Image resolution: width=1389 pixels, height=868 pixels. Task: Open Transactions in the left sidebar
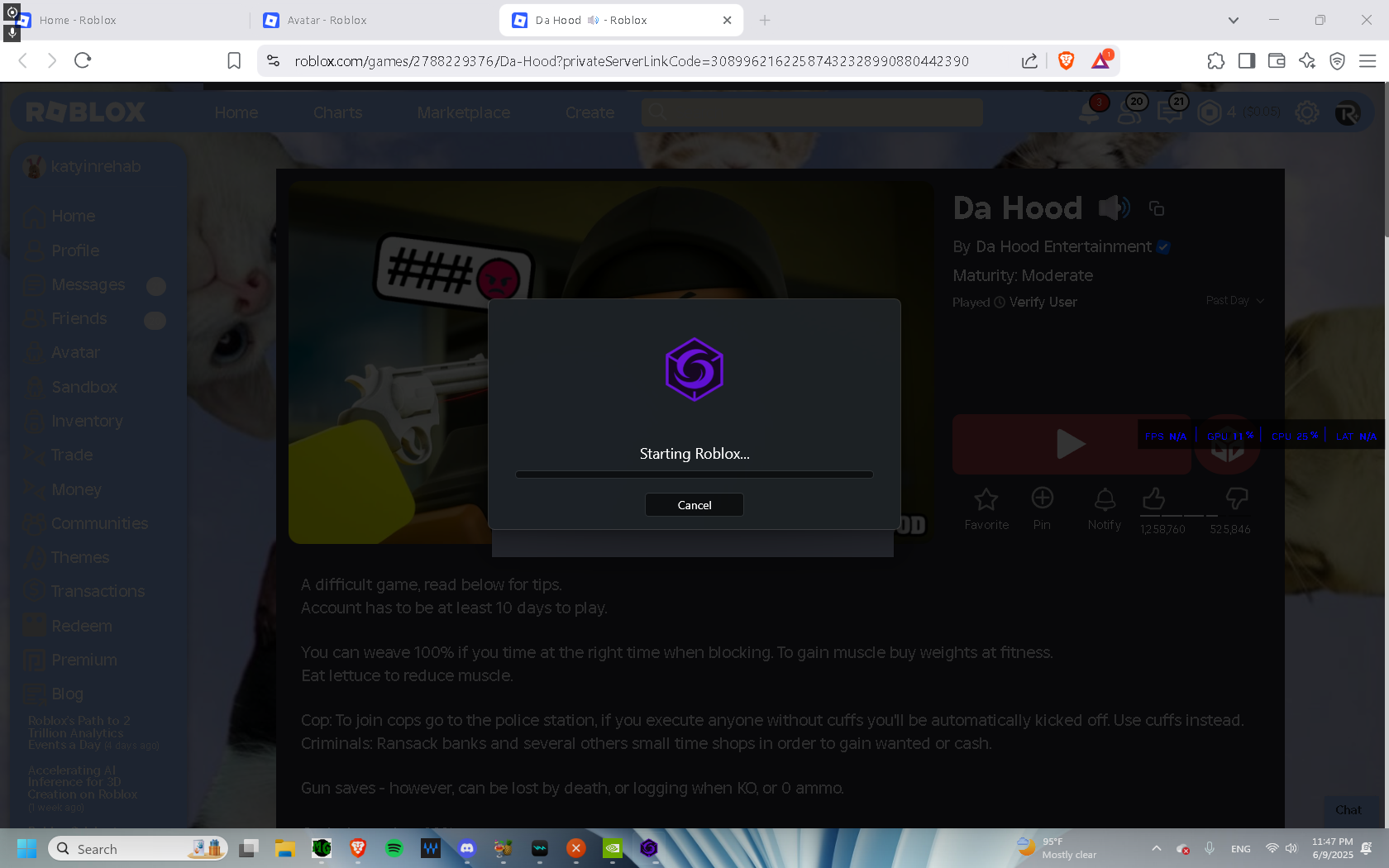84,591
